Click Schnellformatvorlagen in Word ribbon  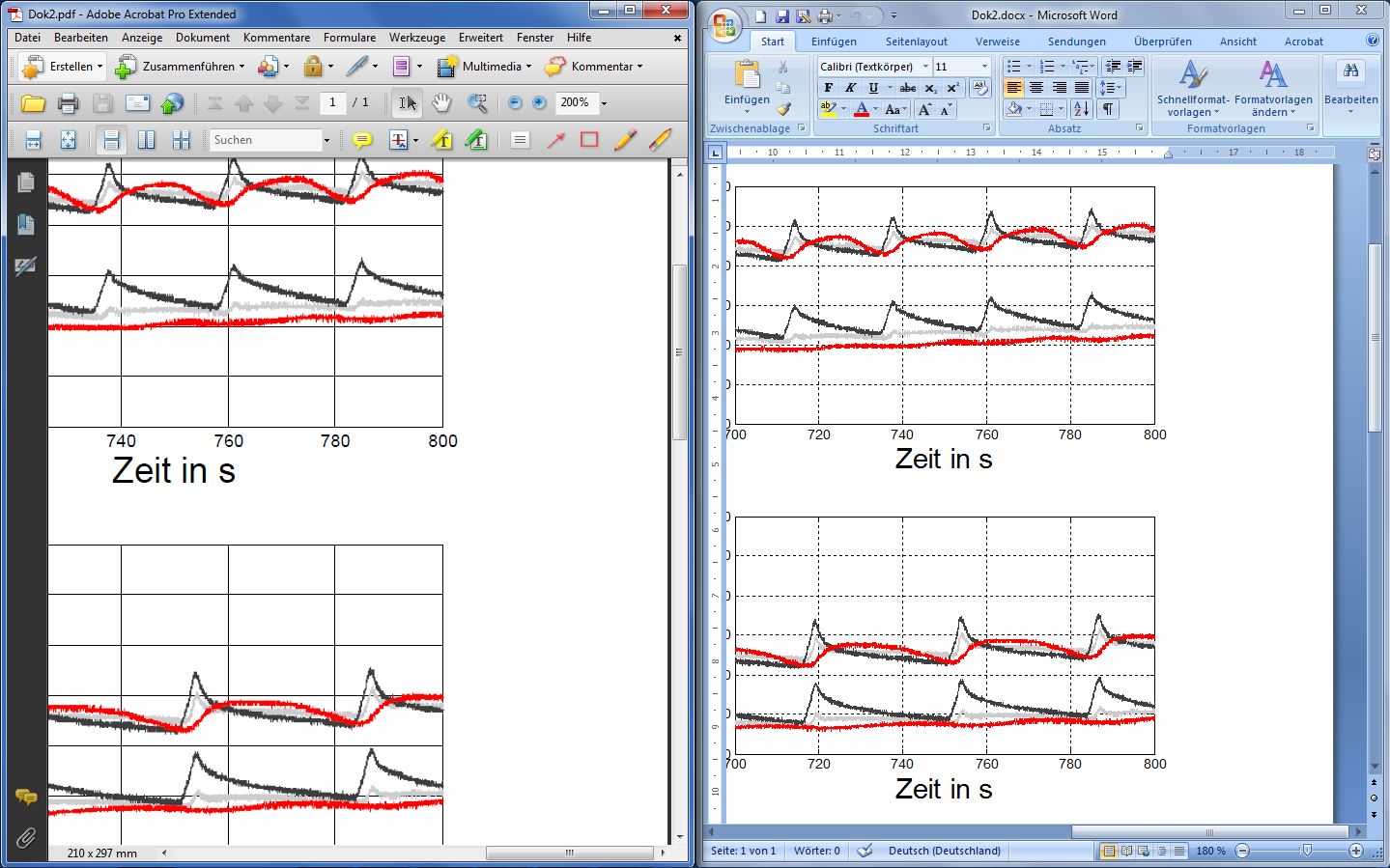click(1193, 87)
